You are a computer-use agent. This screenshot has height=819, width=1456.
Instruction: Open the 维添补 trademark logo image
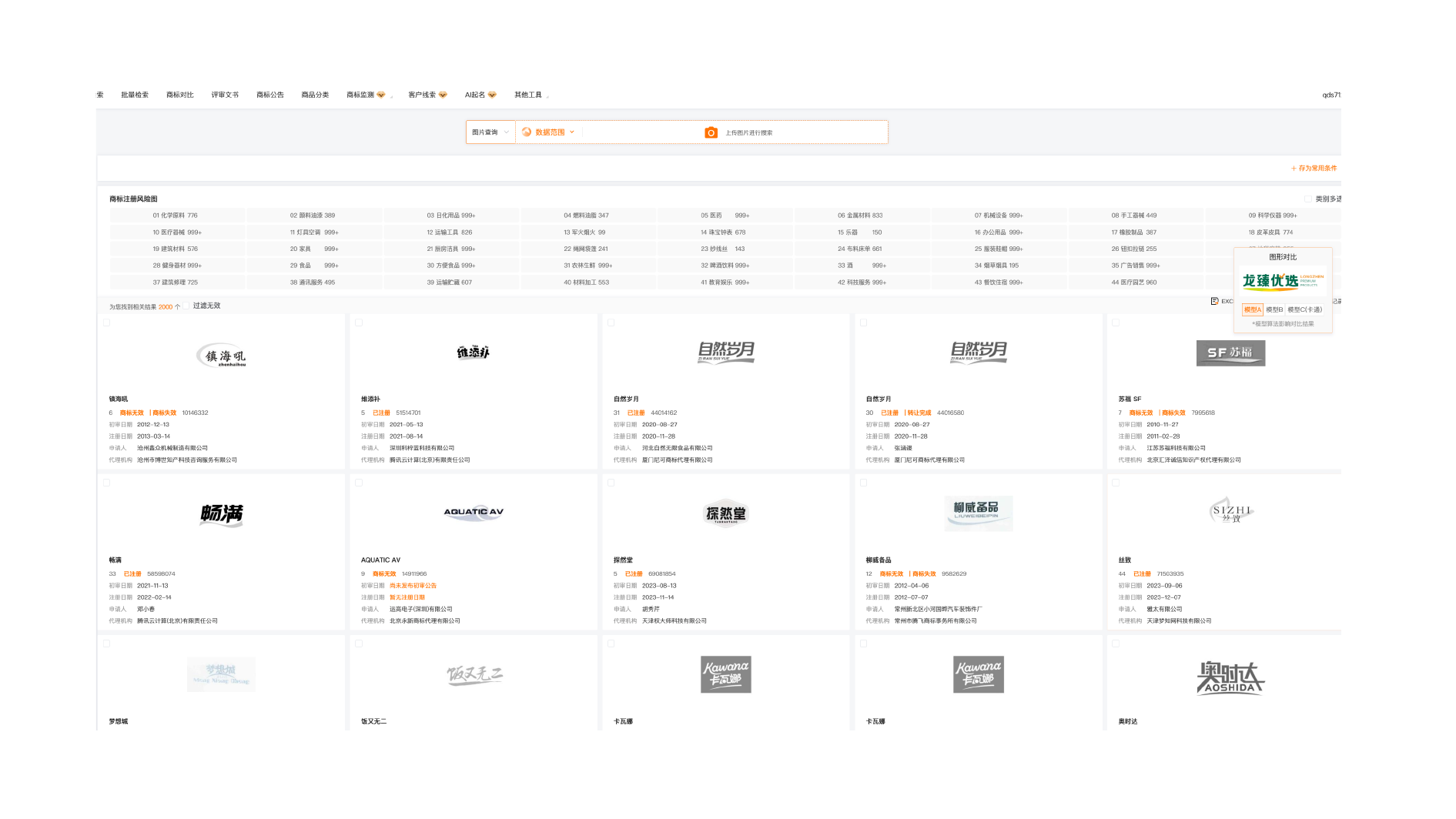point(474,353)
